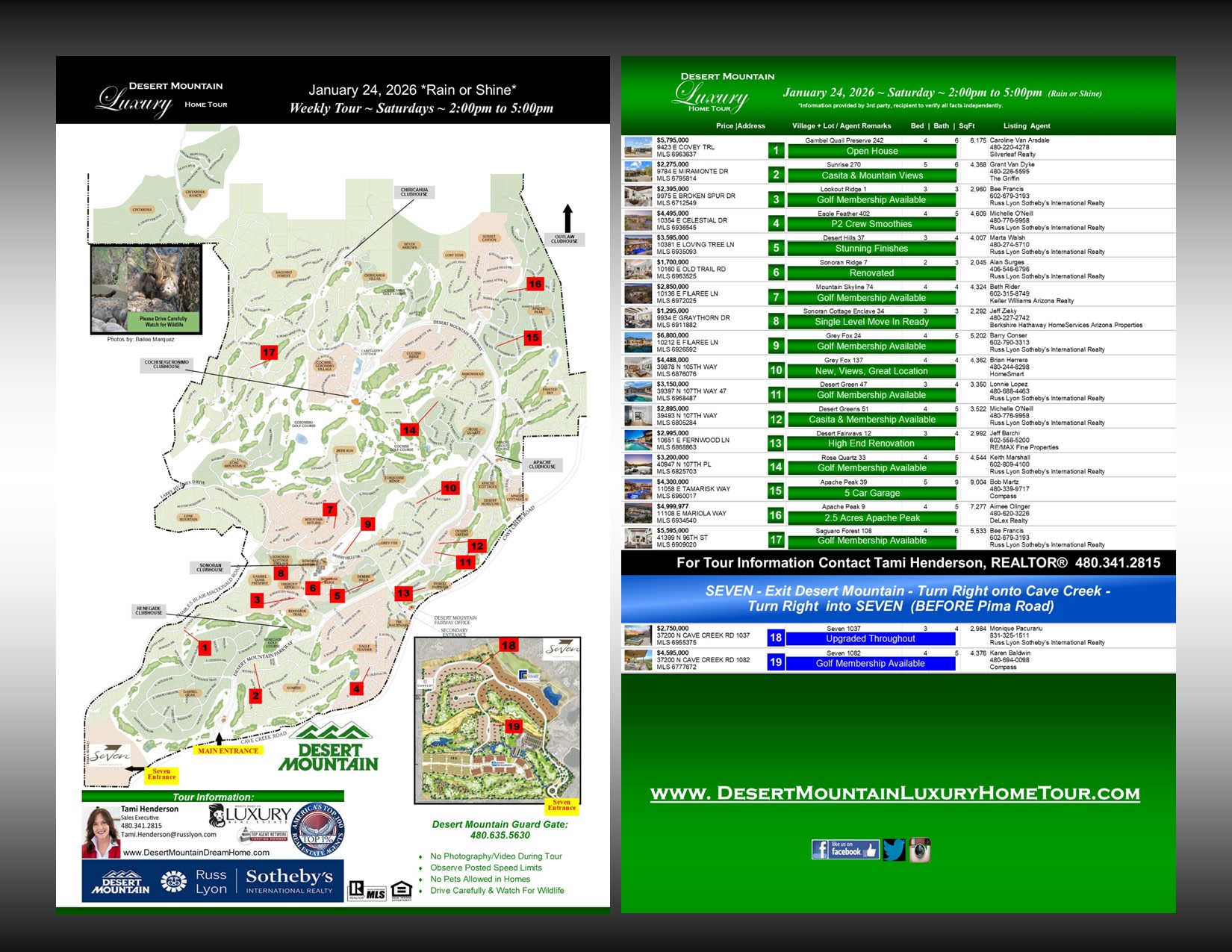Open the DesertMountainLuxuryHomeTour.com website link
Image resolution: width=1232 pixels, height=952 pixels.
click(x=895, y=793)
